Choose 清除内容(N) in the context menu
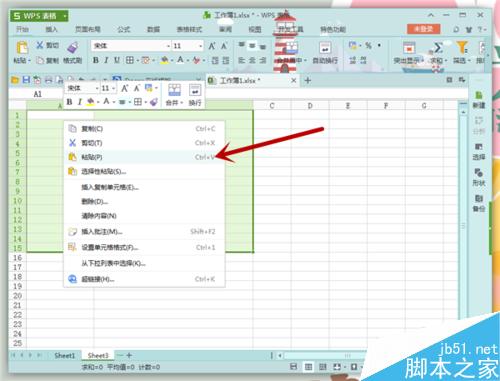 [x=144, y=216]
